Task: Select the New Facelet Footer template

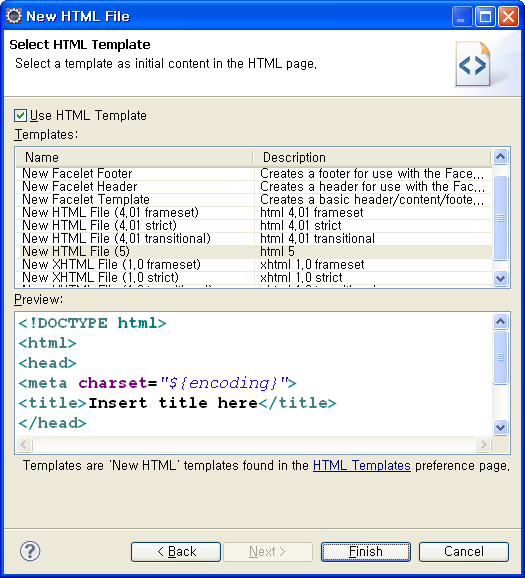Action: click(x=254, y=173)
